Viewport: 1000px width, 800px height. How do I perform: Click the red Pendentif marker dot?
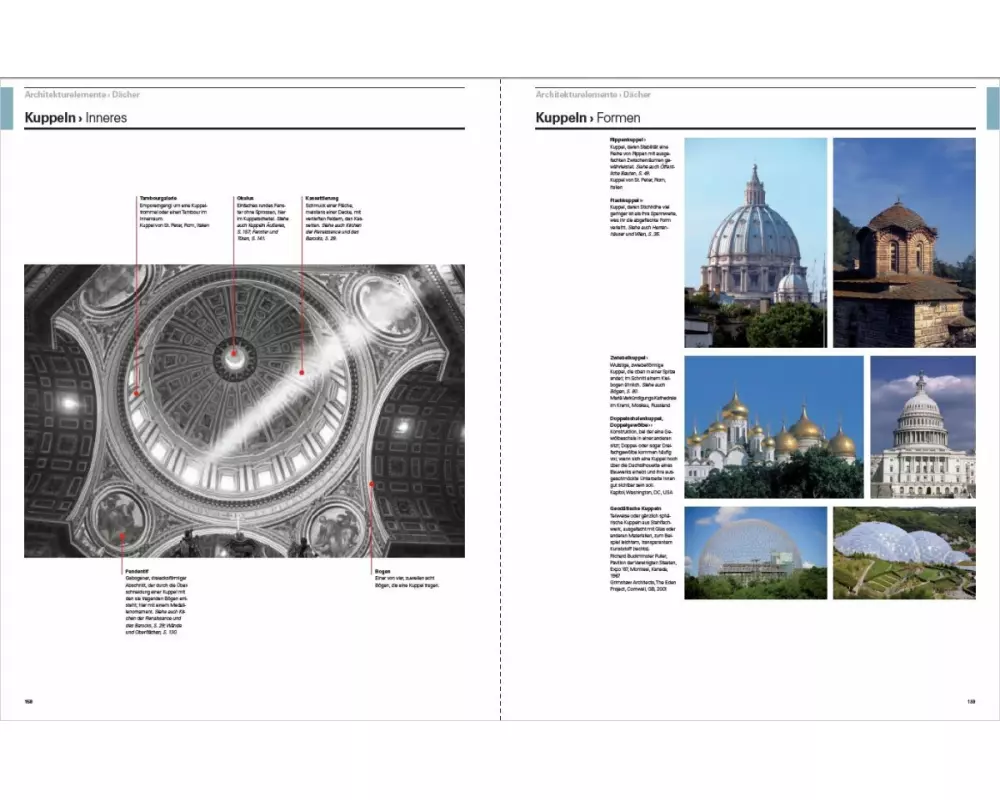tap(122, 535)
